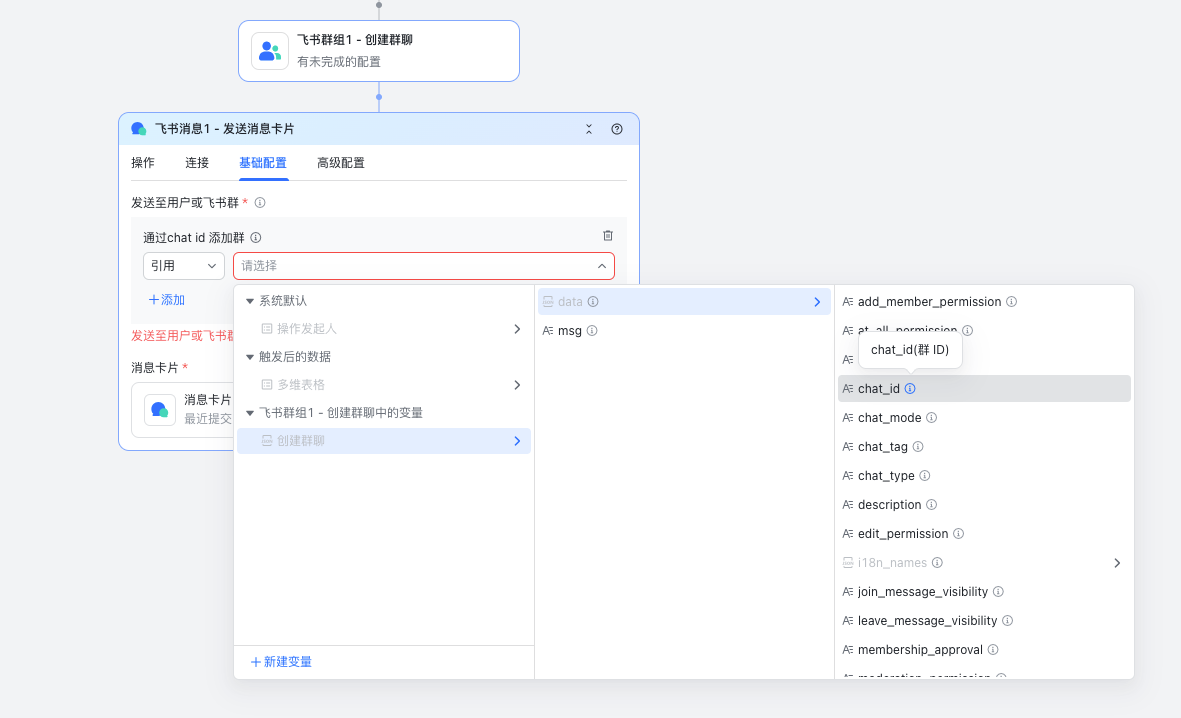Open help for 发送消息卡片 panel
This screenshot has width=1181, height=718.
617,130
